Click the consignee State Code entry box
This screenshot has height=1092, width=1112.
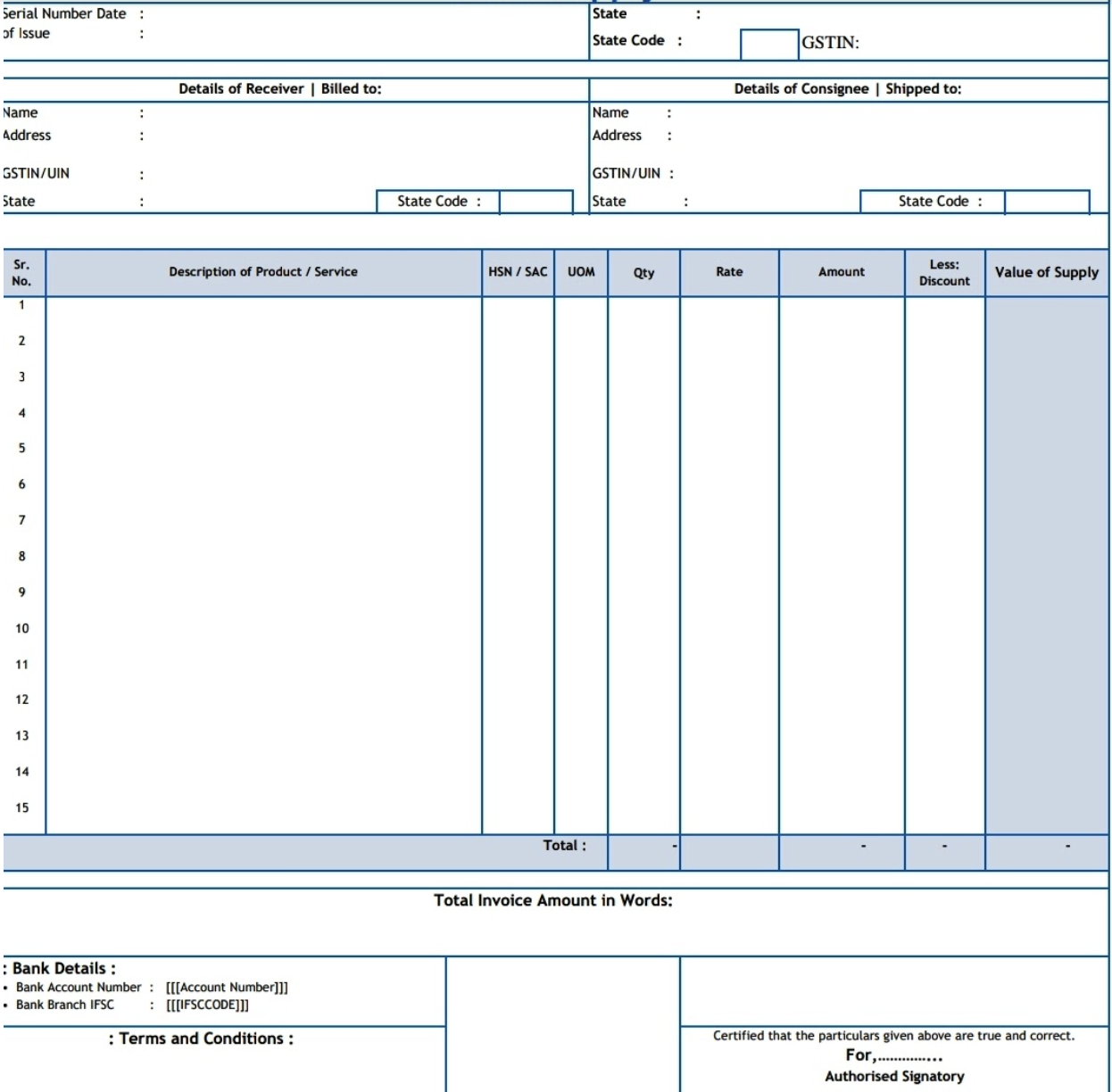pyautogui.click(x=1049, y=201)
